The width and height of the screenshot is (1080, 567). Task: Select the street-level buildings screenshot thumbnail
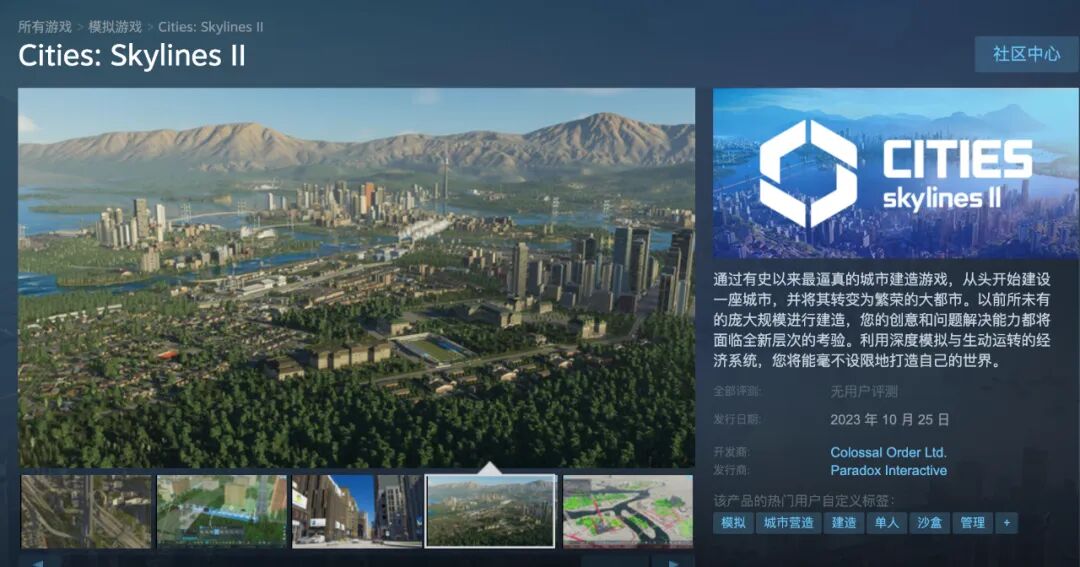coord(357,511)
